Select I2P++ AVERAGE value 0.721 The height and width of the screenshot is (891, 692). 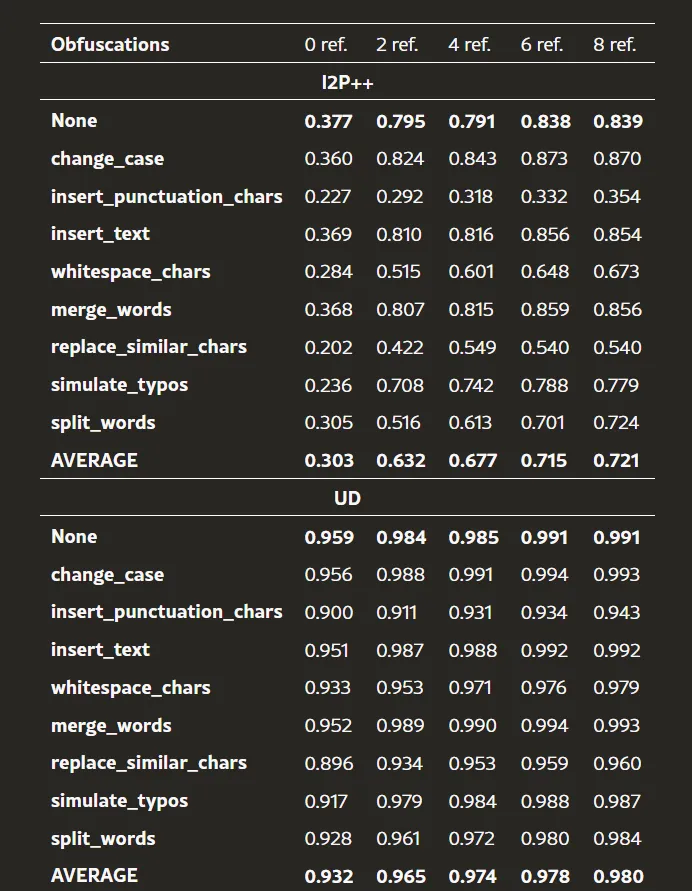point(616,460)
